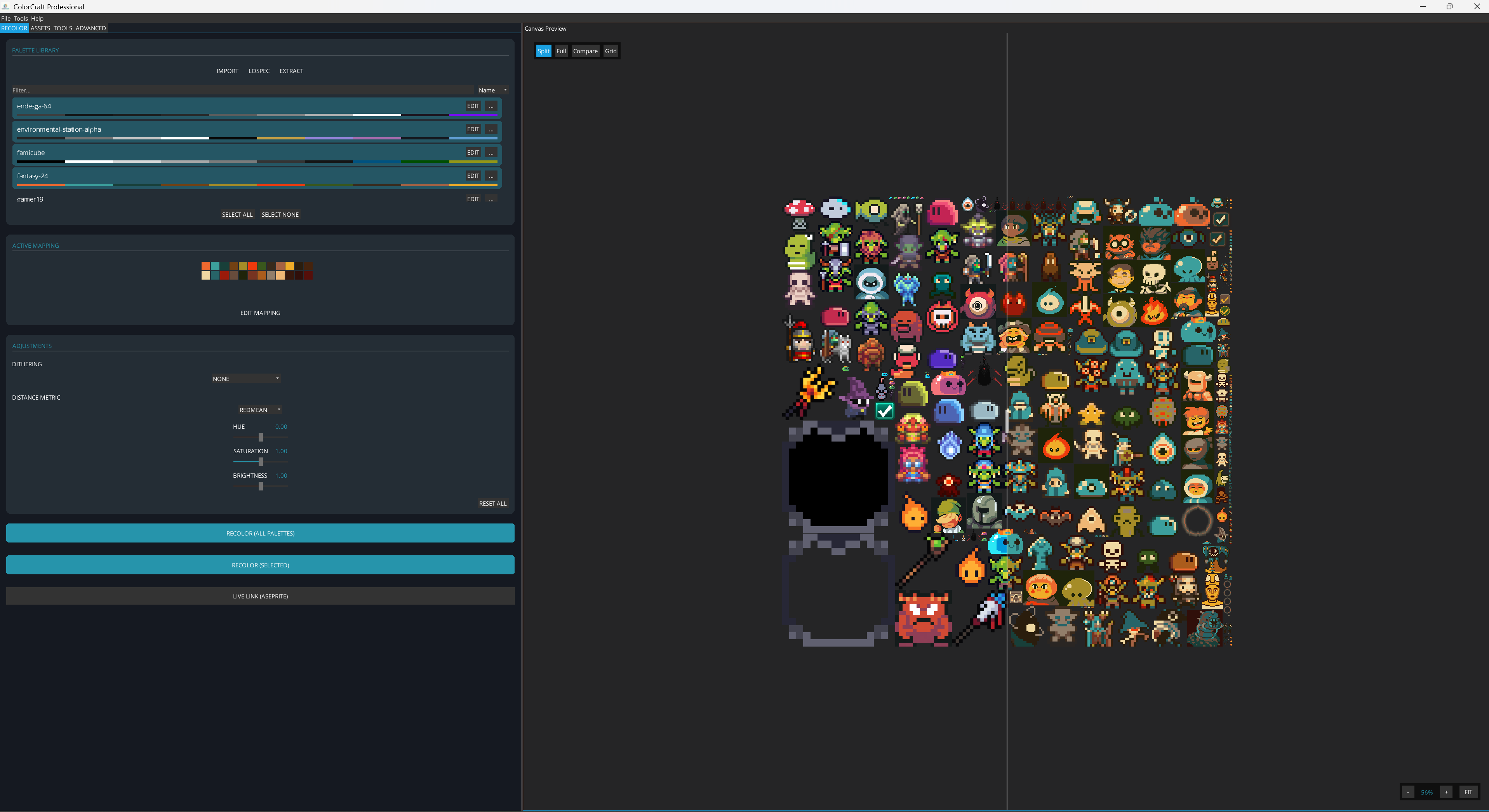
Task: Open the Help menu
Action: tap(37, 19)
